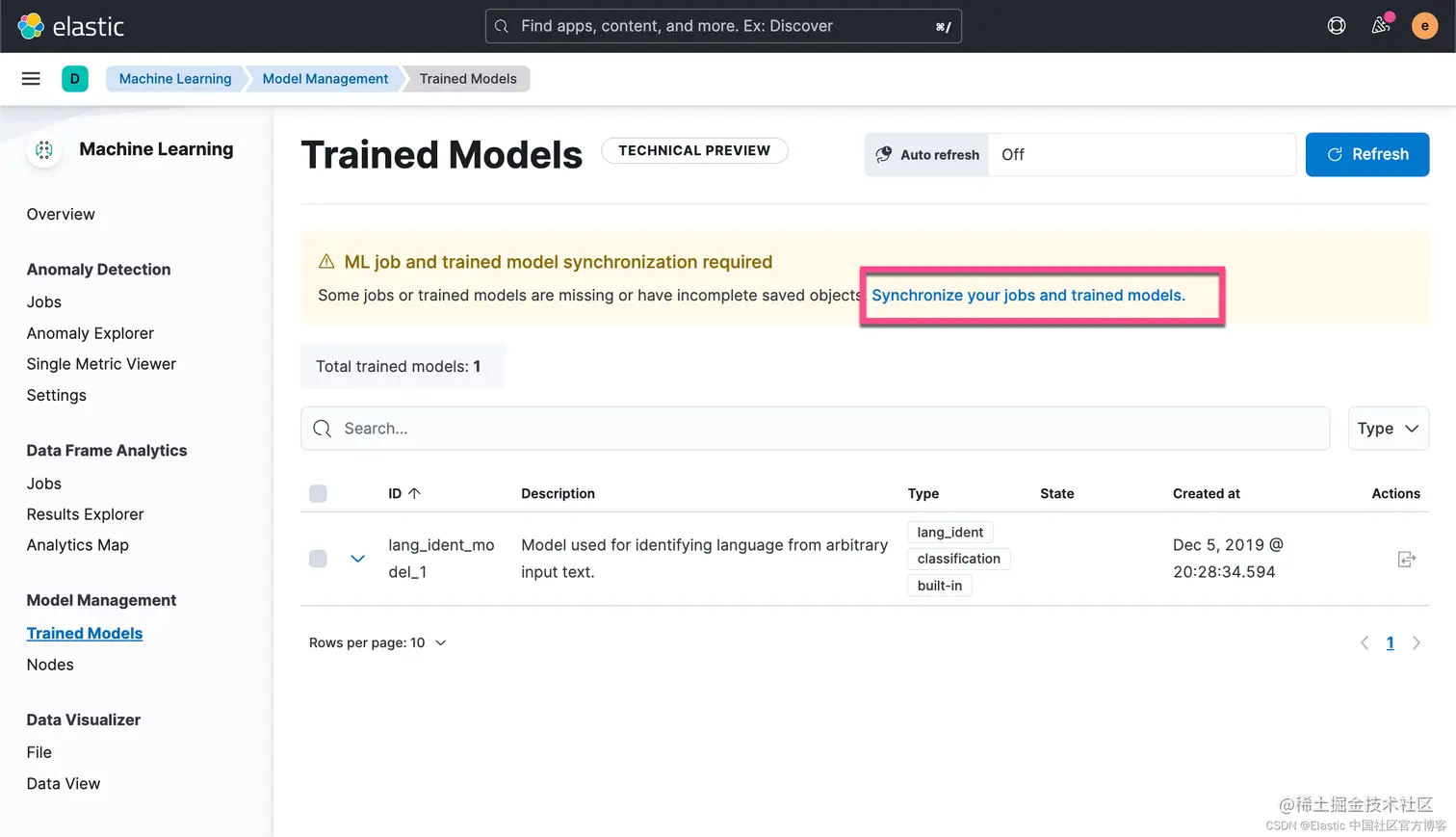Screen dimensions: 1456x837
Task: Open Anomaly Detection Jobs
Action: point(44,301)
